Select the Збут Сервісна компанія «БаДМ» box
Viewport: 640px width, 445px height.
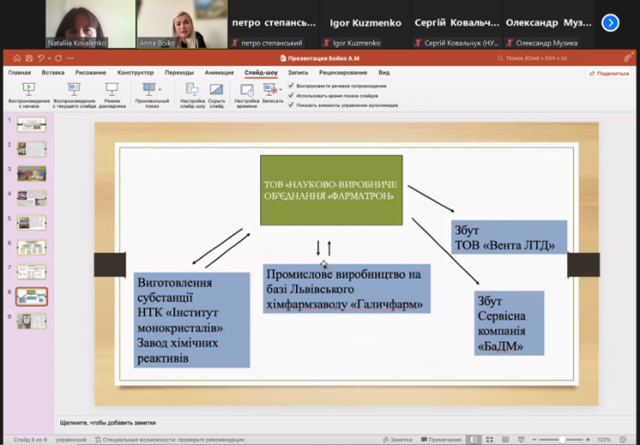pyautogui.click(x=509, y=323)
